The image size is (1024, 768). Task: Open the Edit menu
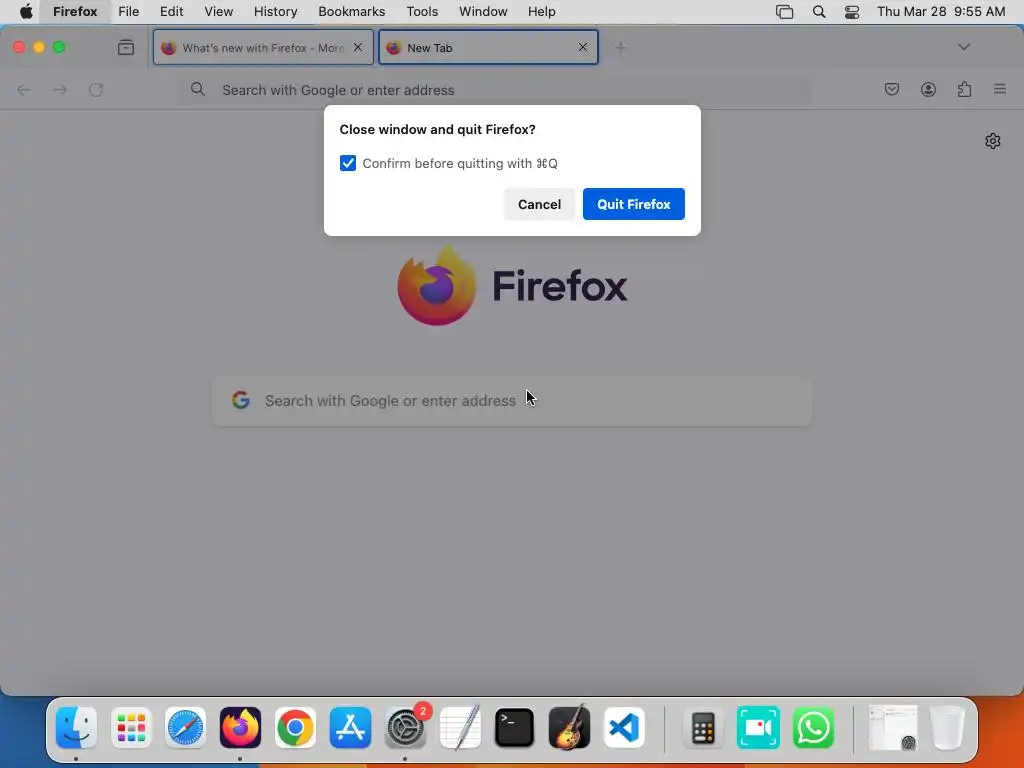pyautogui.click(x=172, y=12)
